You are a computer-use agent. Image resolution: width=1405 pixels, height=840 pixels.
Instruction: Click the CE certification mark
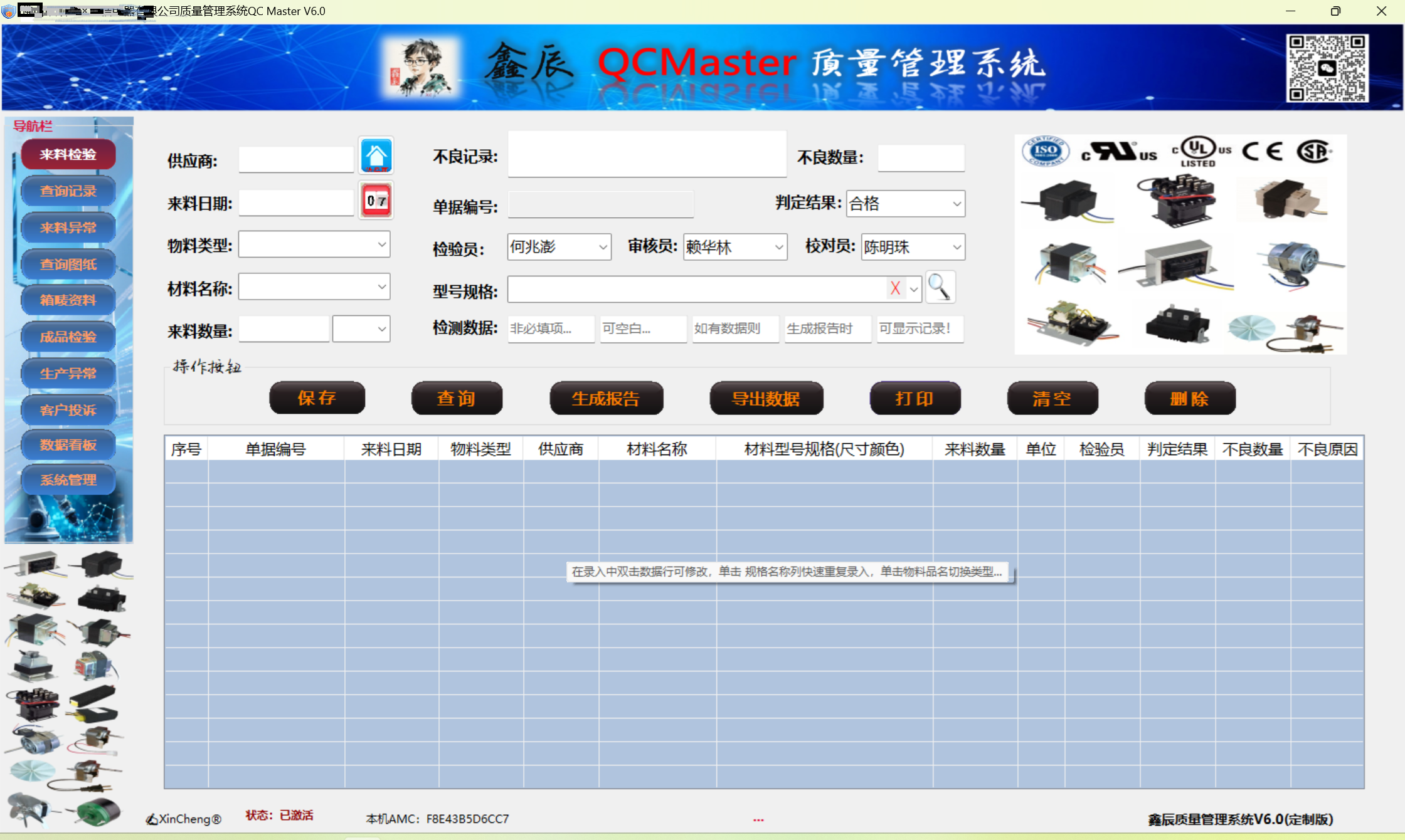1262,151
